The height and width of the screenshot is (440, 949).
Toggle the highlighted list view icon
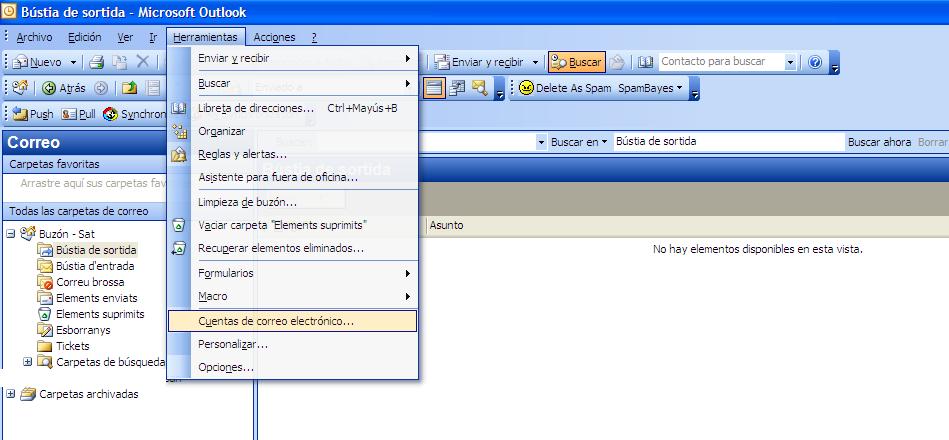[x=434, y=88]
